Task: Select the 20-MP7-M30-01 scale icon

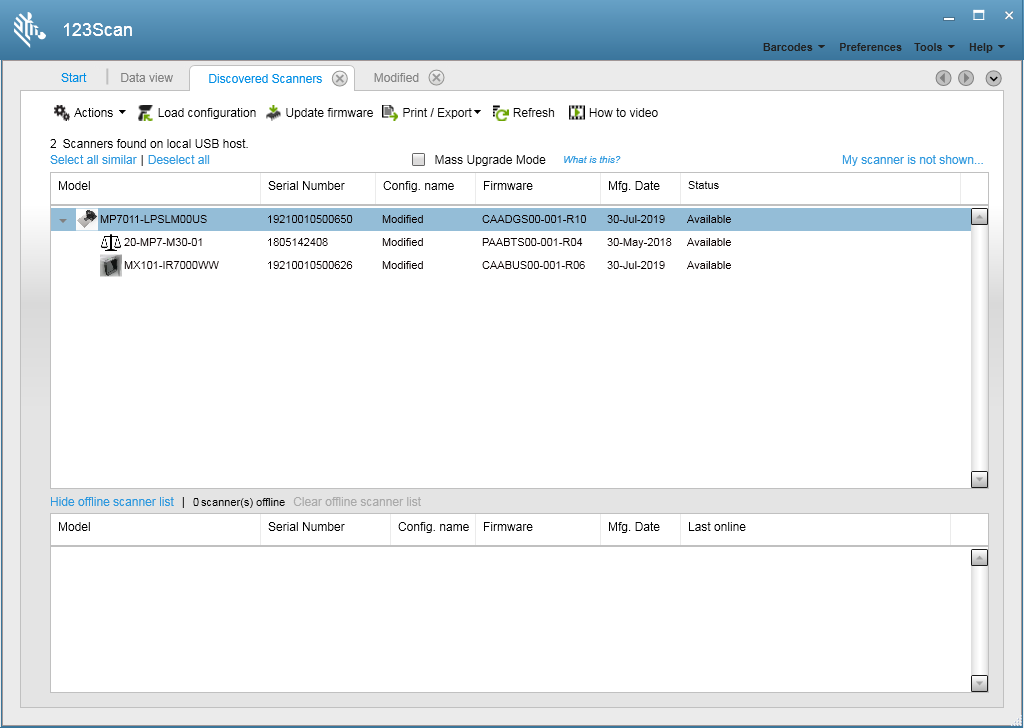Action: click(x=110, y=243)
